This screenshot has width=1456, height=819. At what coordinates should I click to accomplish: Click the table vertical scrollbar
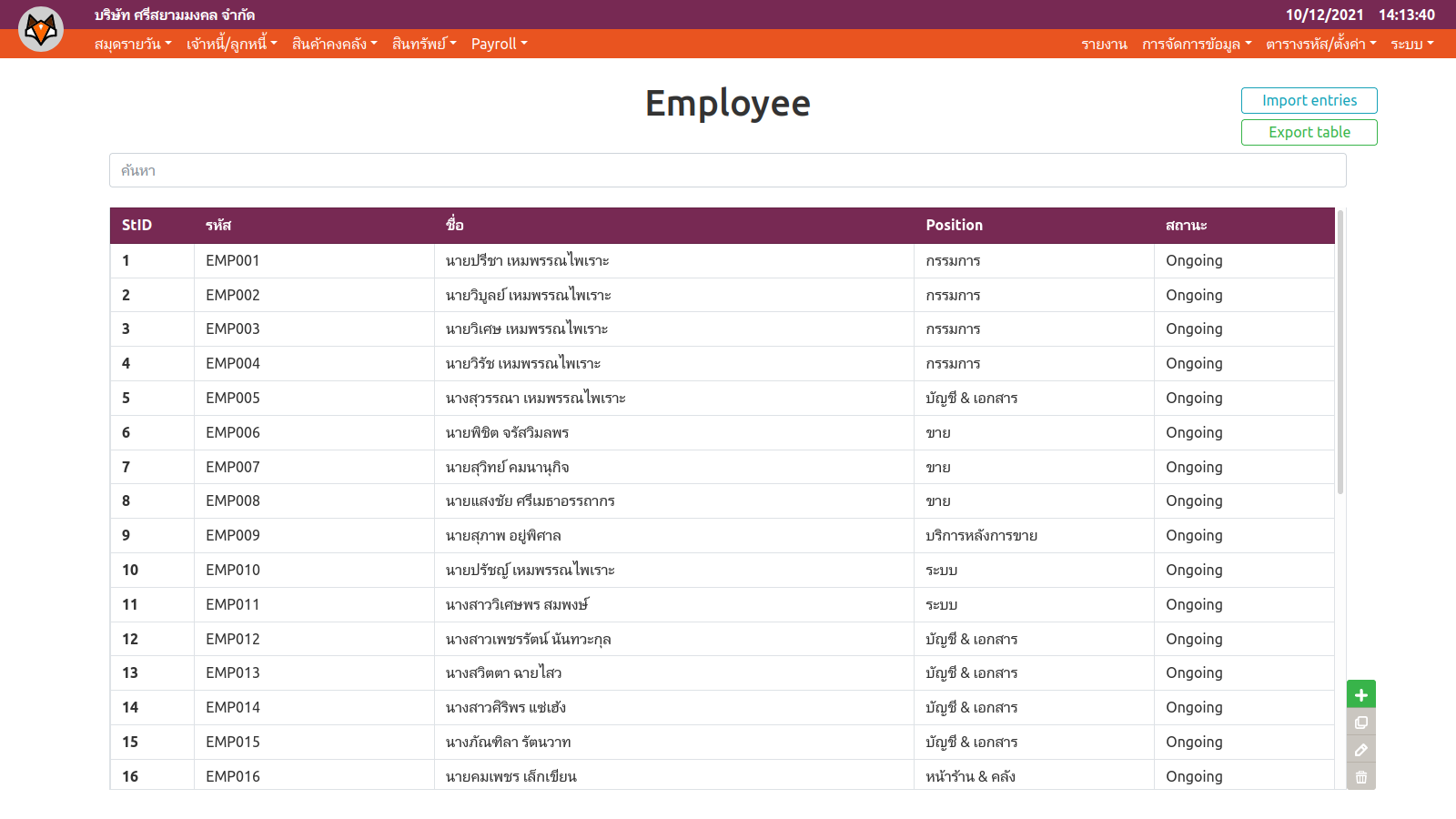point(1340,351)
